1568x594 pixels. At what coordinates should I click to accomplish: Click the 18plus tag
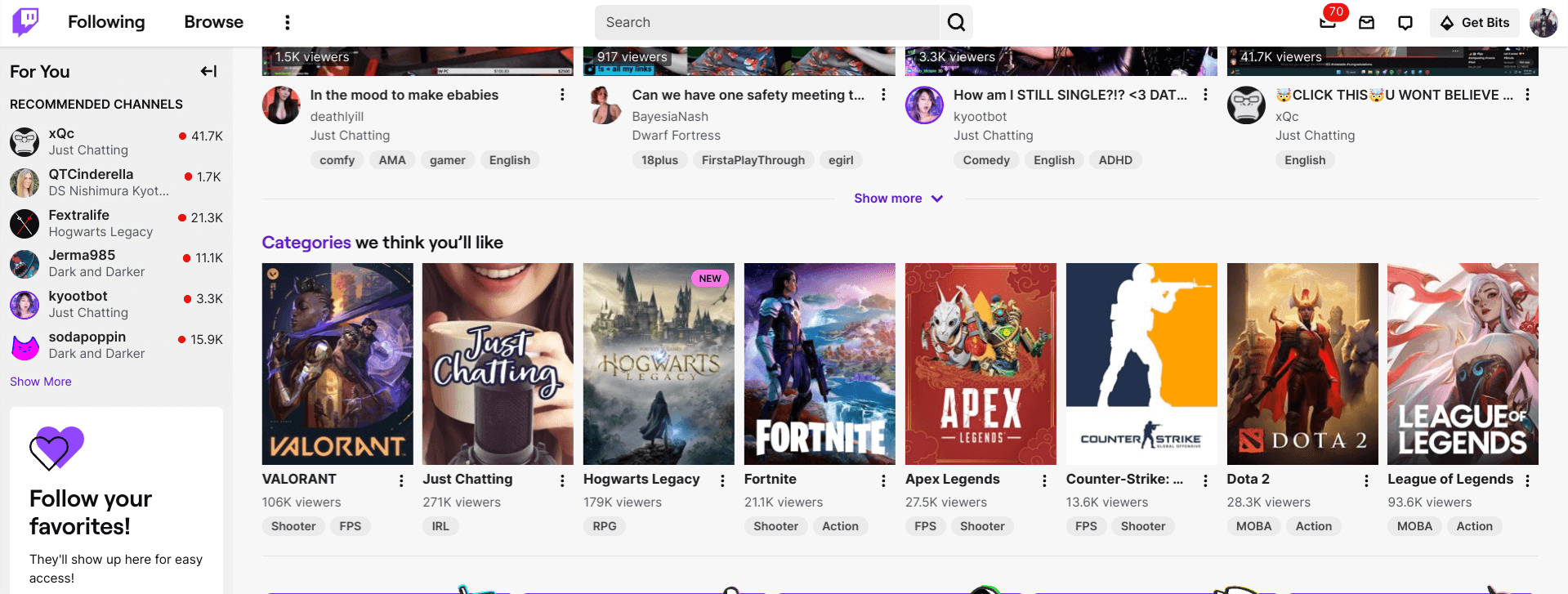659,160
